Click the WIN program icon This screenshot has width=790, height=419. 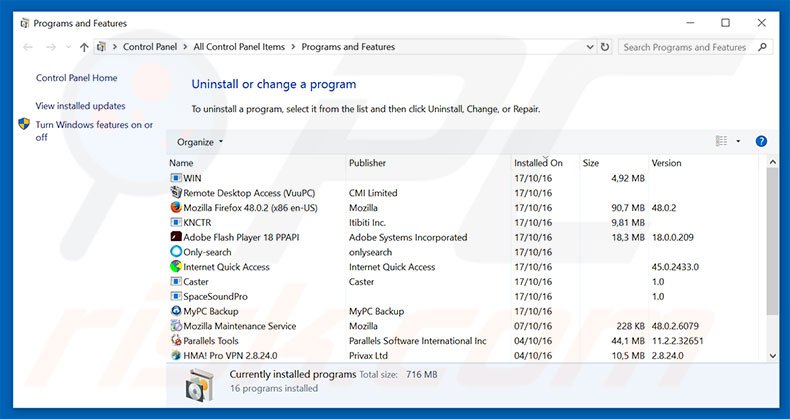point(176,178)
